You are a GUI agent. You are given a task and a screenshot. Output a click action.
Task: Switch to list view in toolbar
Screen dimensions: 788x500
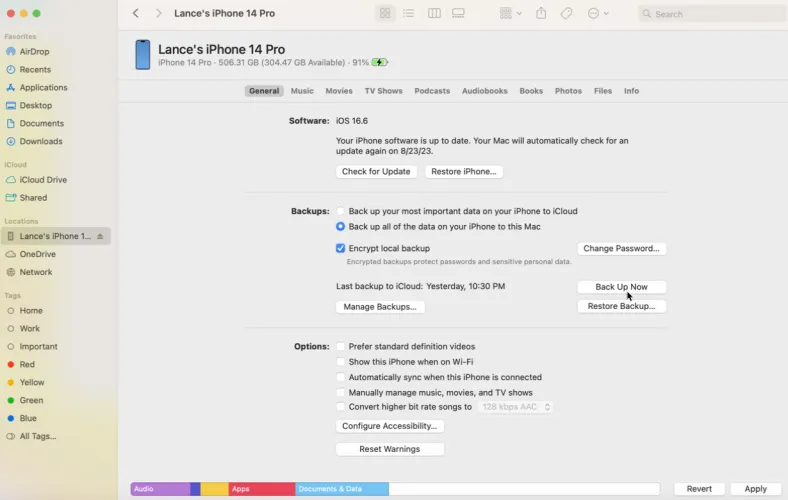tap(409, 14)
